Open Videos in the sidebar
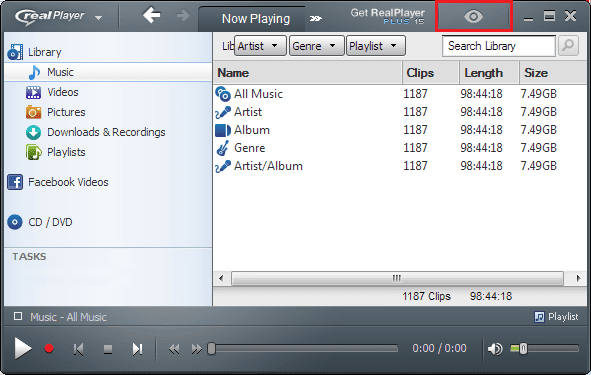The height and width of the screenshot is (375, 591). 52,92
